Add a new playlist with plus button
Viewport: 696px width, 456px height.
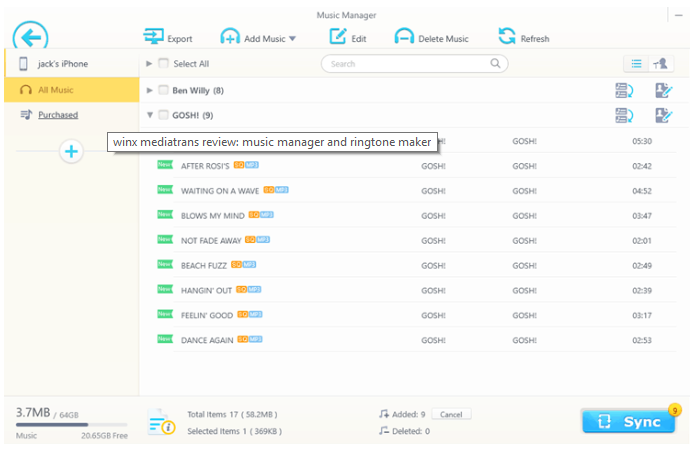(x=71, y=152)
